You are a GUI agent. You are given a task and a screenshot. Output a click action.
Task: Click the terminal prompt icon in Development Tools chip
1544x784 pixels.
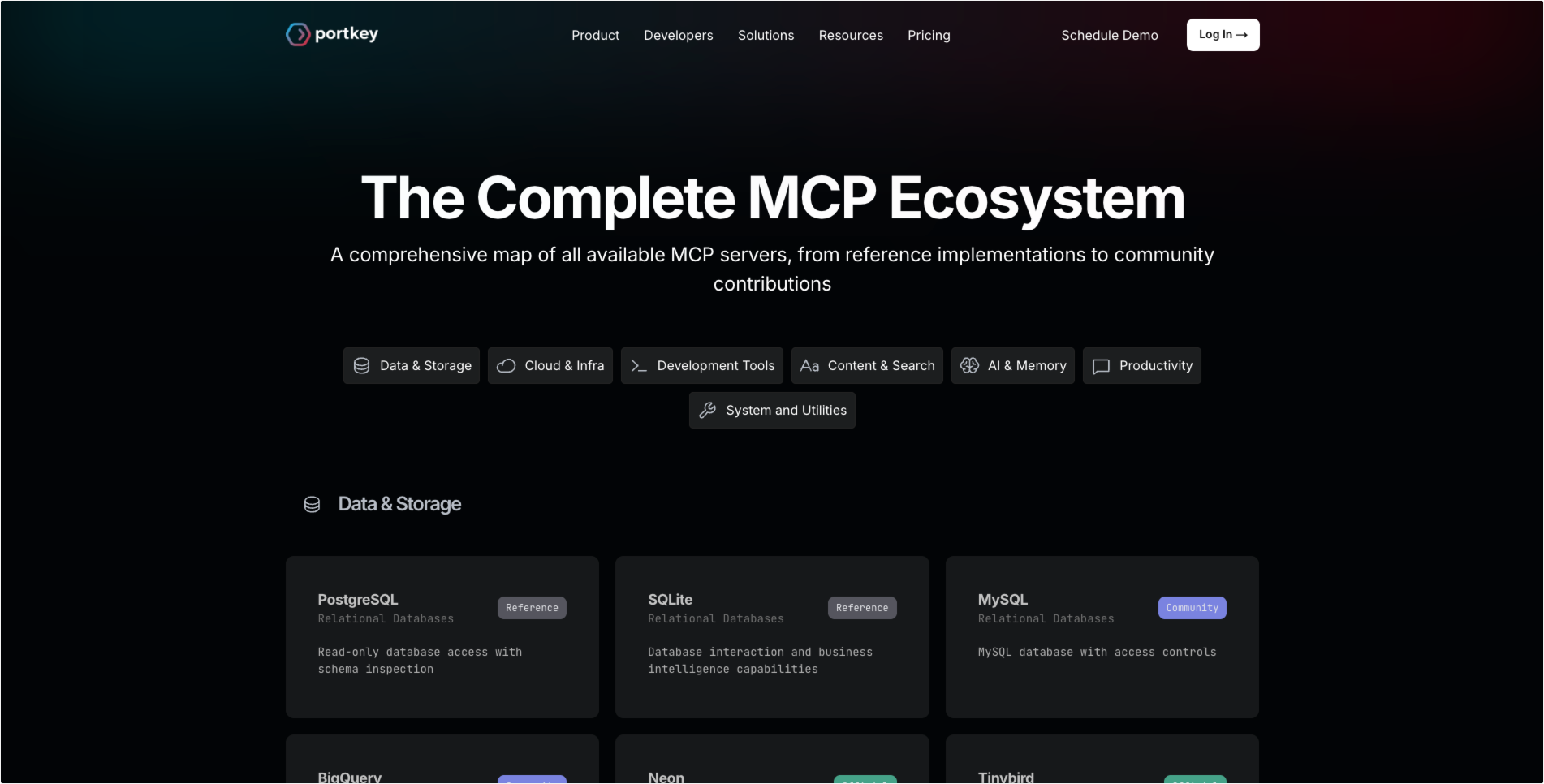(x=639, y=366)
